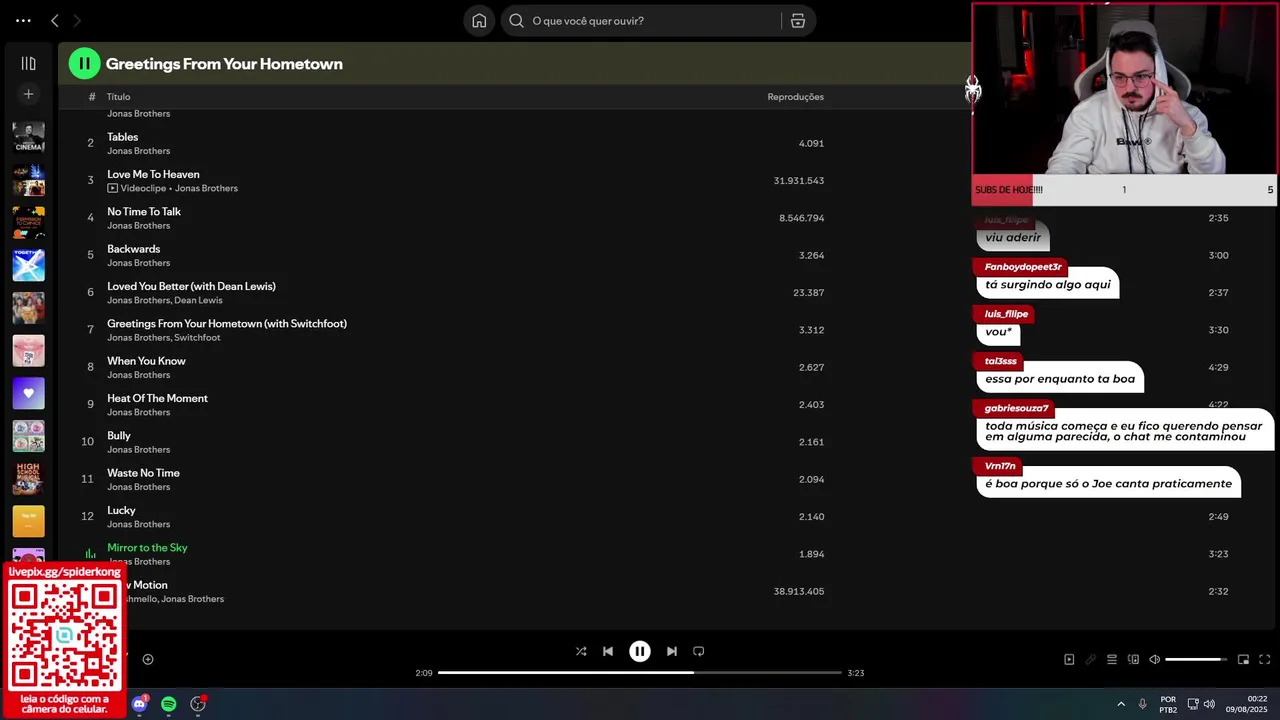Go forward with the right arrow
This screenshot has height=720, width=1280.
[x=77, y=21]
